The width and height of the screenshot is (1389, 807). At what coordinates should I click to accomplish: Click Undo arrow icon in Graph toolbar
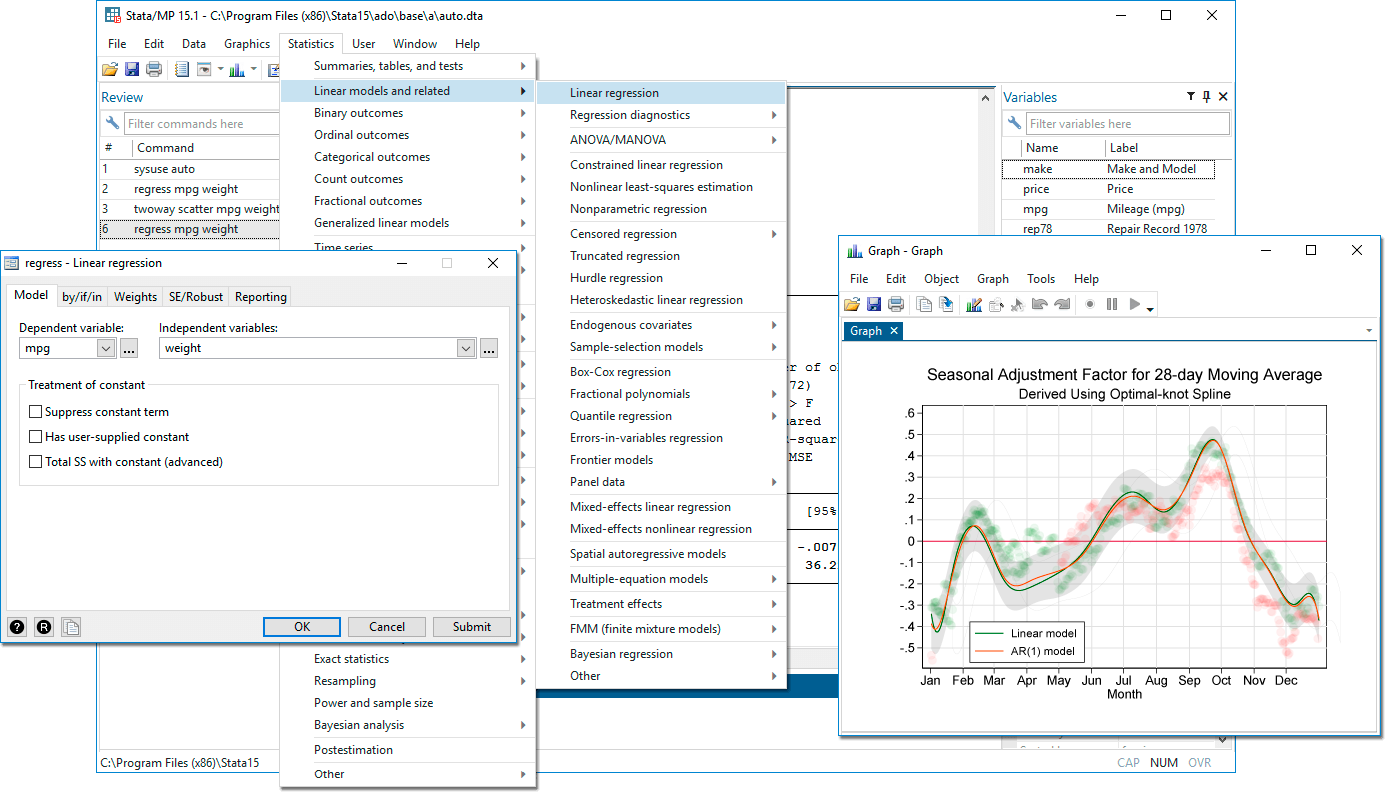[1040, 304]
